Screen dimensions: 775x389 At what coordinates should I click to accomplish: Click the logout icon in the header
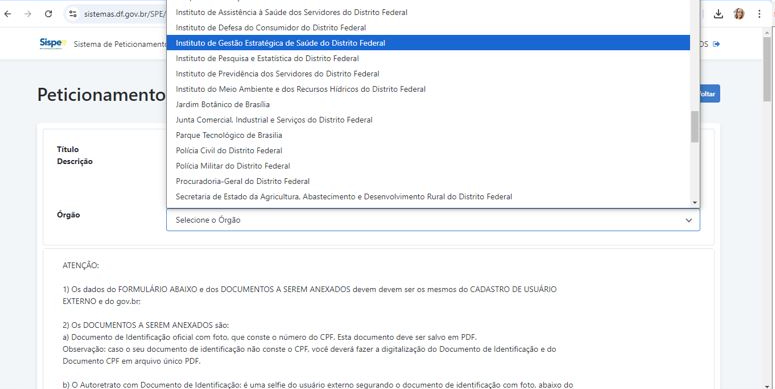[716, 44]
